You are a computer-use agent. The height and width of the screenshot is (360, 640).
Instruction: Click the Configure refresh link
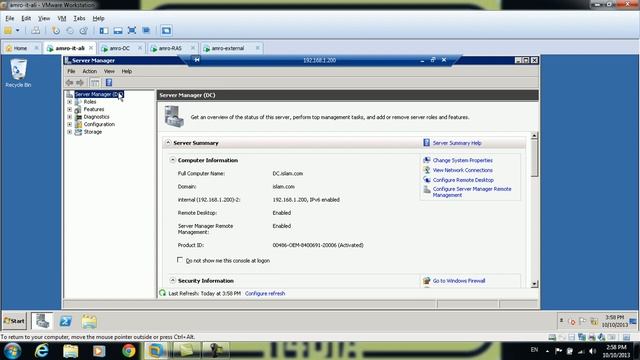click(x=265, y=293)
